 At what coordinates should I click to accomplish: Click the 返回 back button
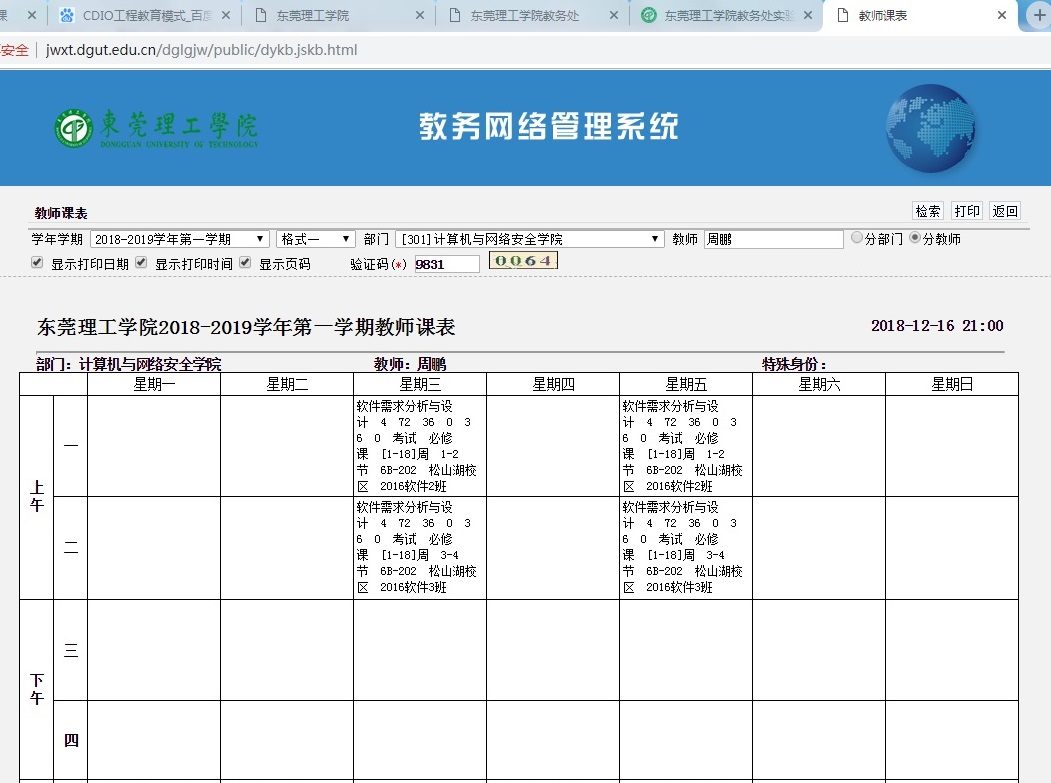1005,211
